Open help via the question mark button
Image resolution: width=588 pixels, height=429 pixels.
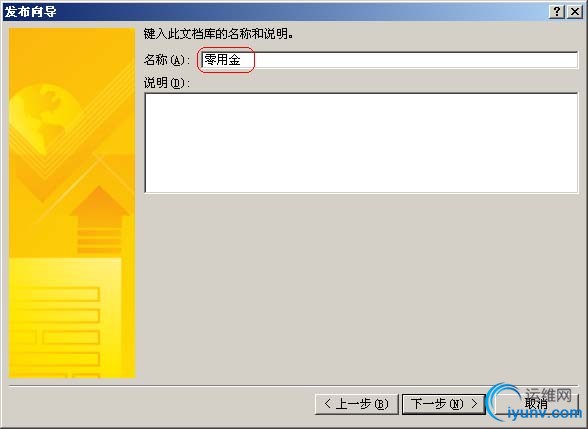[x=557, y=12]
